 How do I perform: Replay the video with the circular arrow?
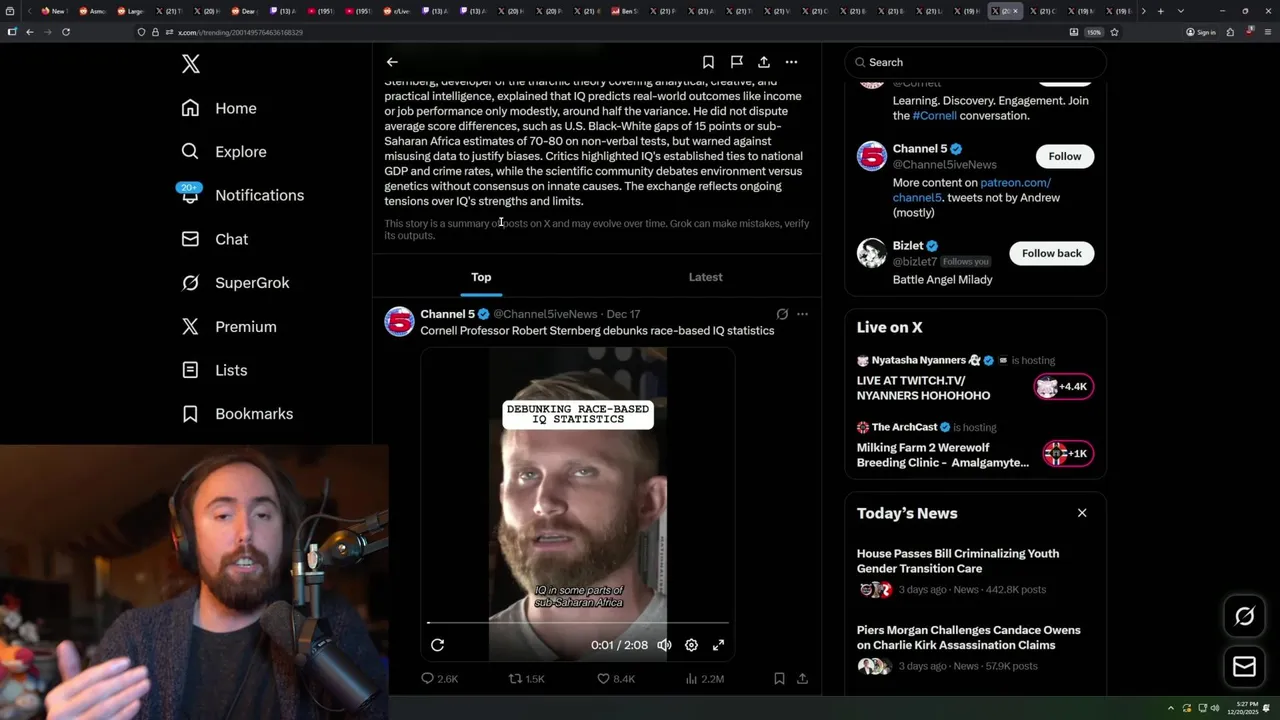coord(437,645)
